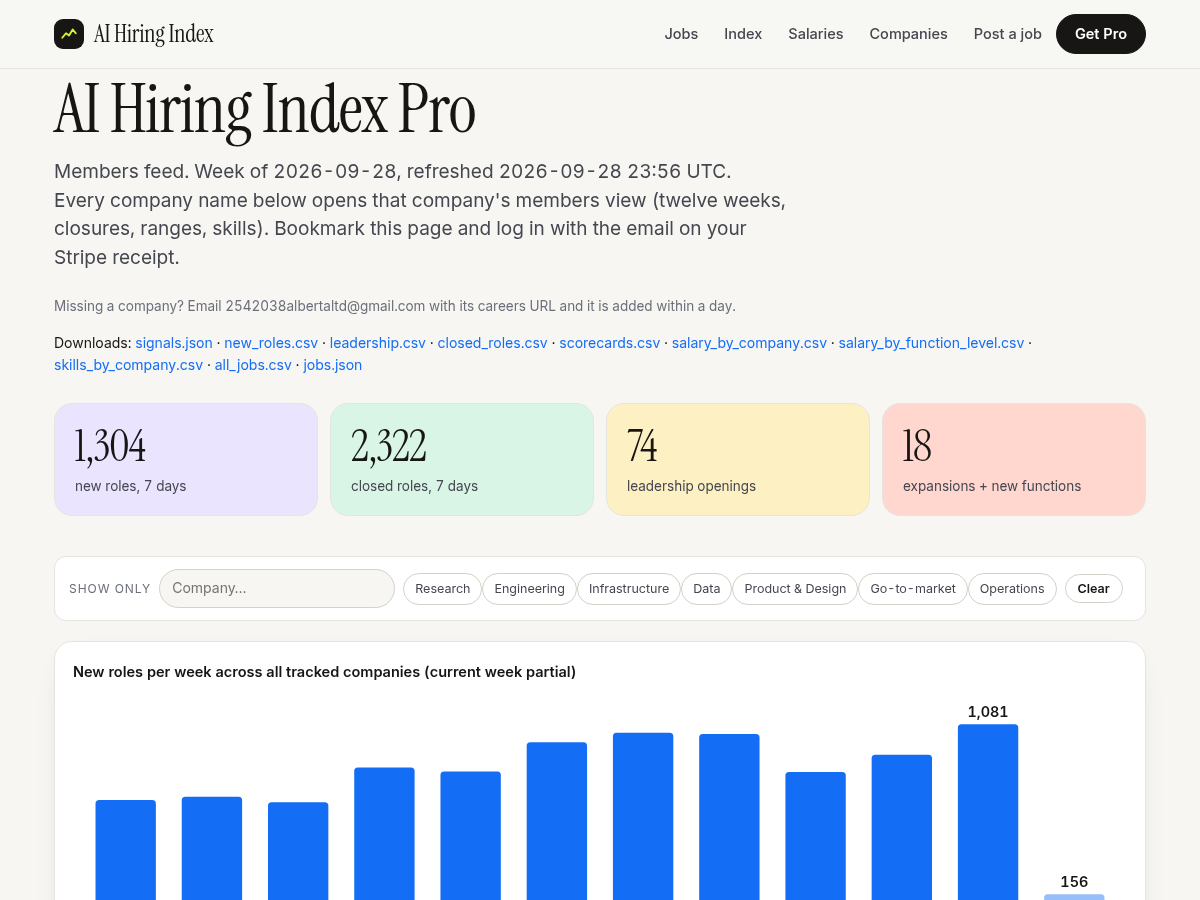1200x900 pixels.
Task: Download jobs.json
Action: point(333,365)
